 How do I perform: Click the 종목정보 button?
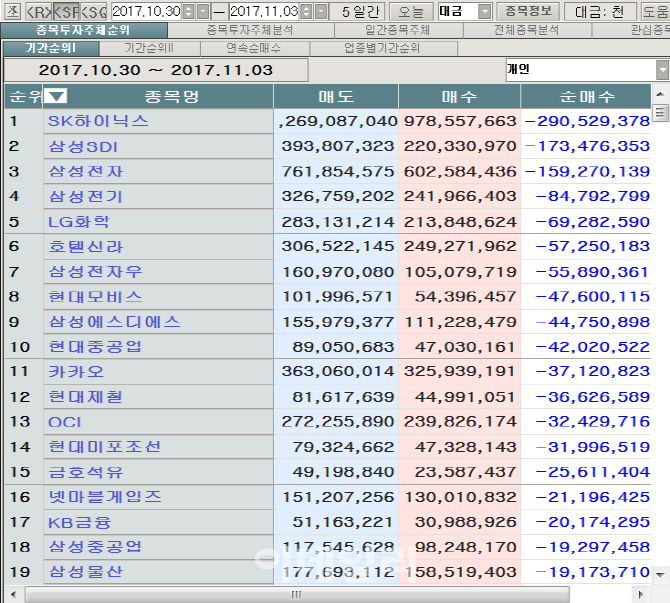(x=529, y=12)
